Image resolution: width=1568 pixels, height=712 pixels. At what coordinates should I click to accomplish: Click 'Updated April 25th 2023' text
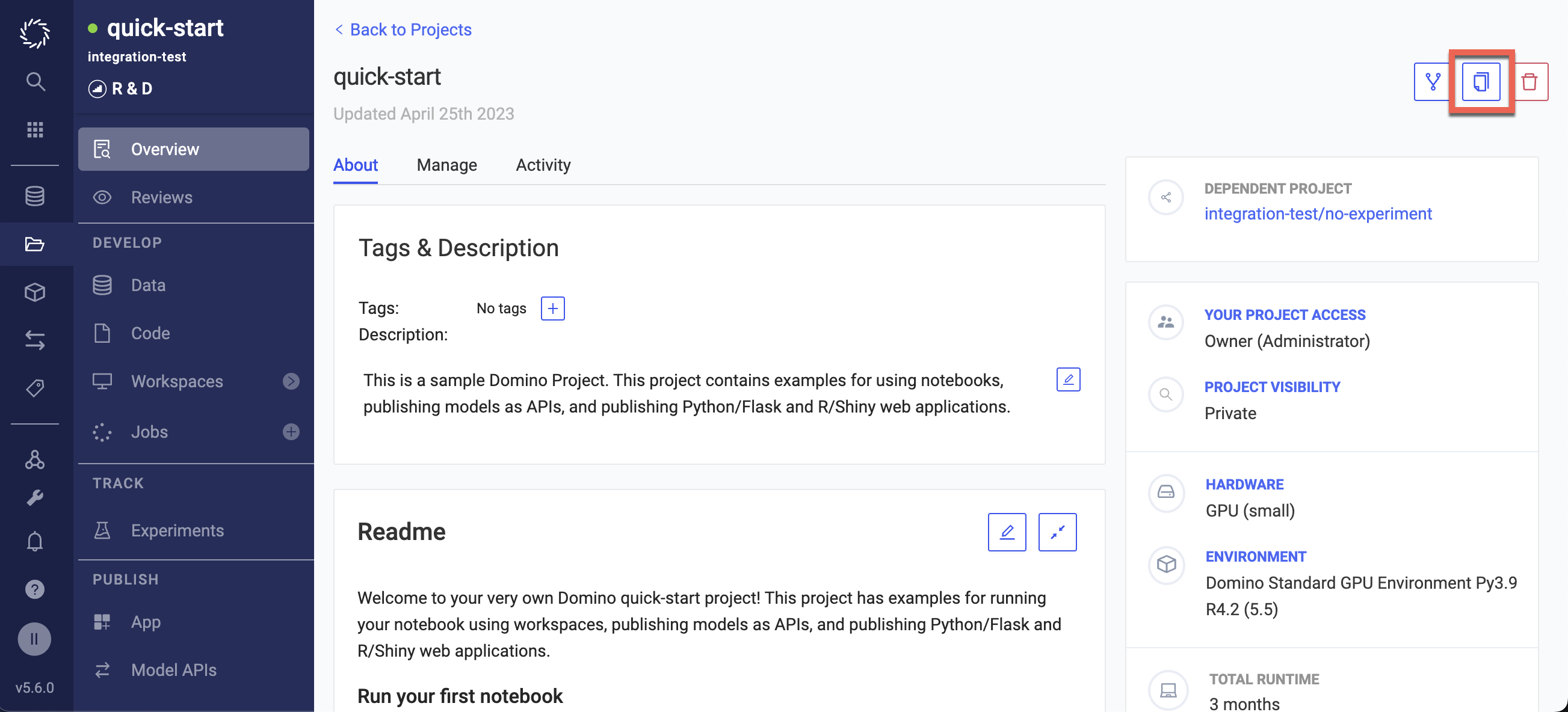424,114
